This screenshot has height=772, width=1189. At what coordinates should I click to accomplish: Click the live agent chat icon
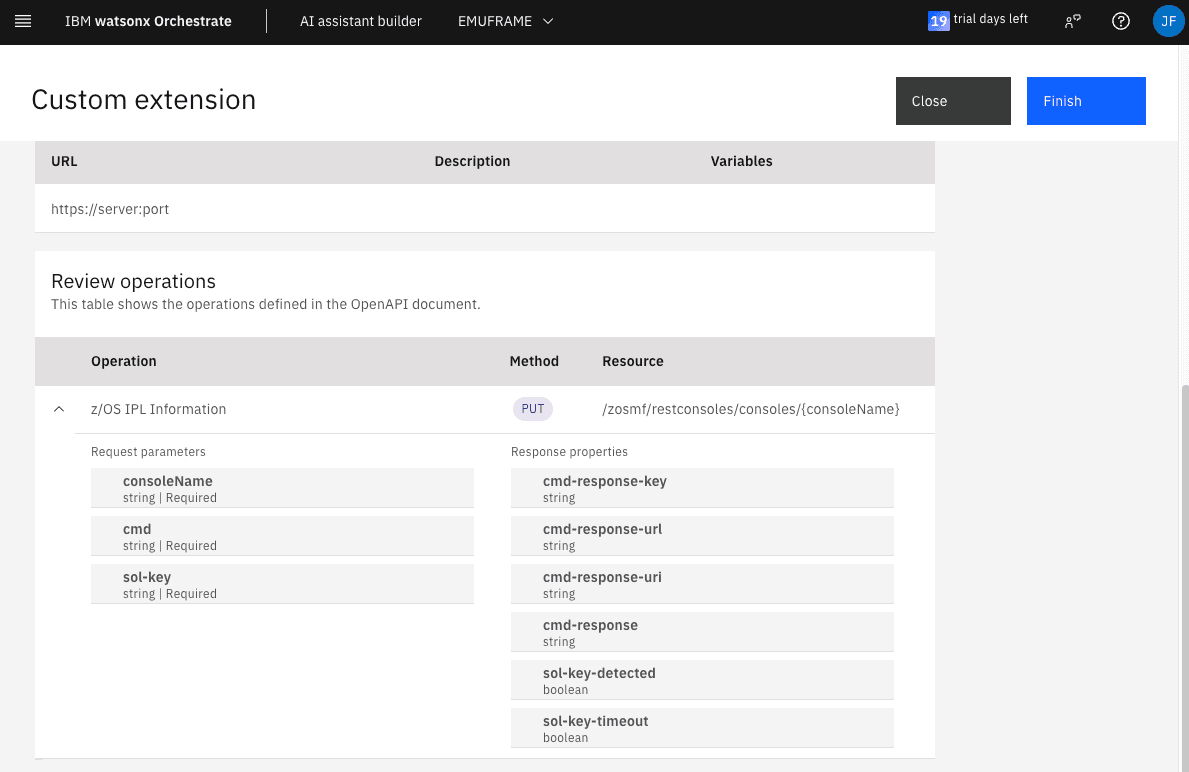click(x=1073, y=21)
